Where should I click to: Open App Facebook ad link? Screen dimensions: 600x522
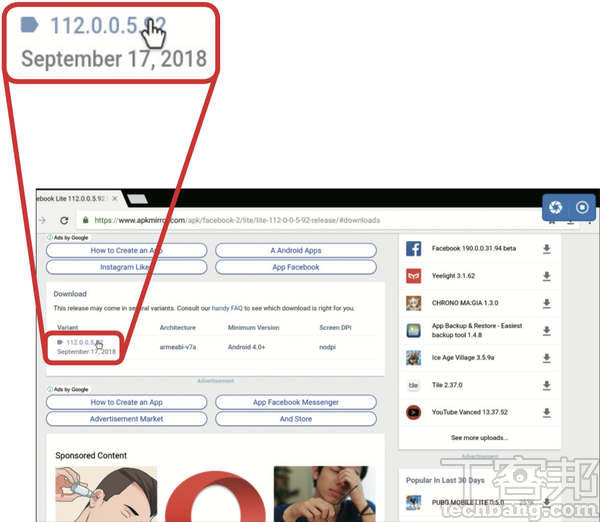click(x=296, y=267)
